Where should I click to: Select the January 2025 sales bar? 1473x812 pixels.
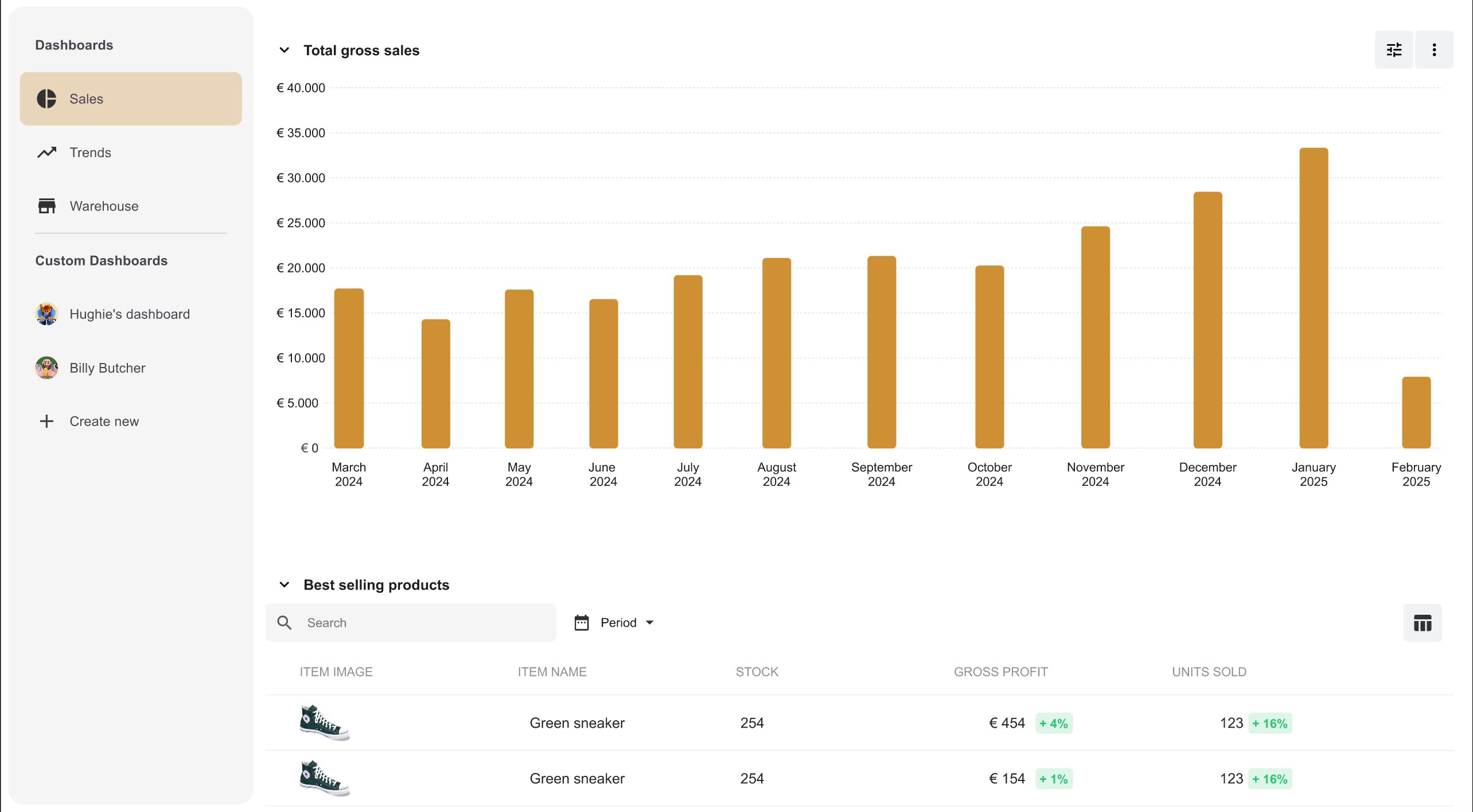tap(1314, 298)
